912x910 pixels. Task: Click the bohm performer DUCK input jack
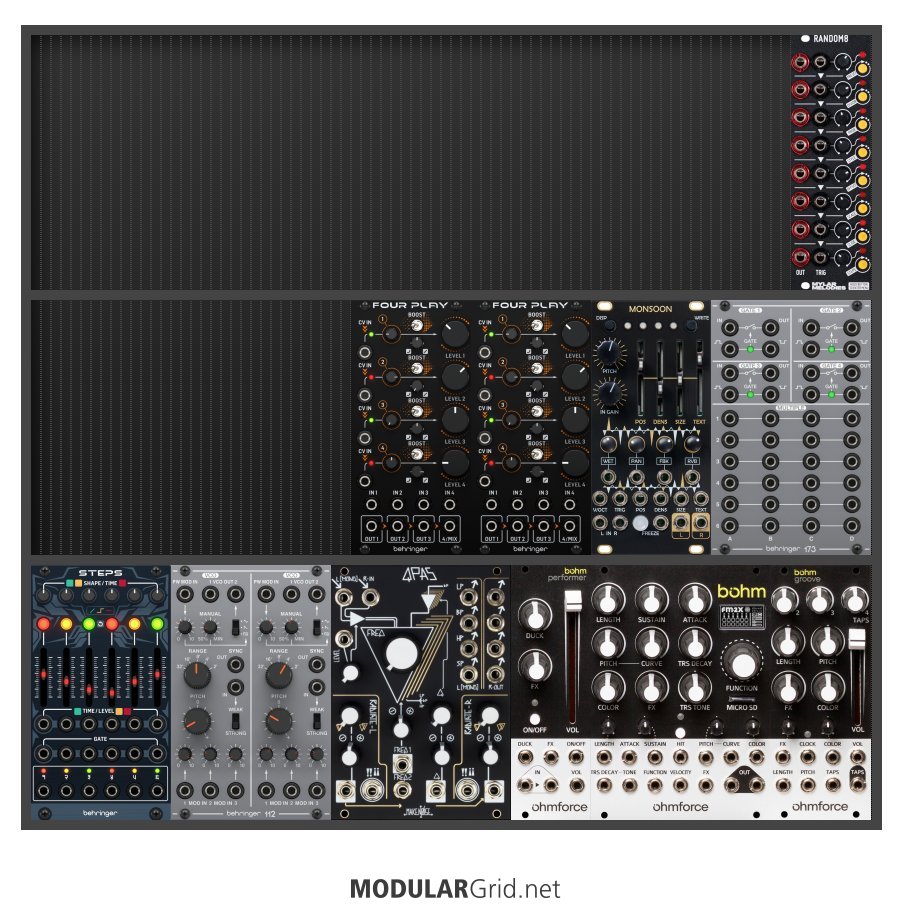pyautogui.click(x=525, y=757)
